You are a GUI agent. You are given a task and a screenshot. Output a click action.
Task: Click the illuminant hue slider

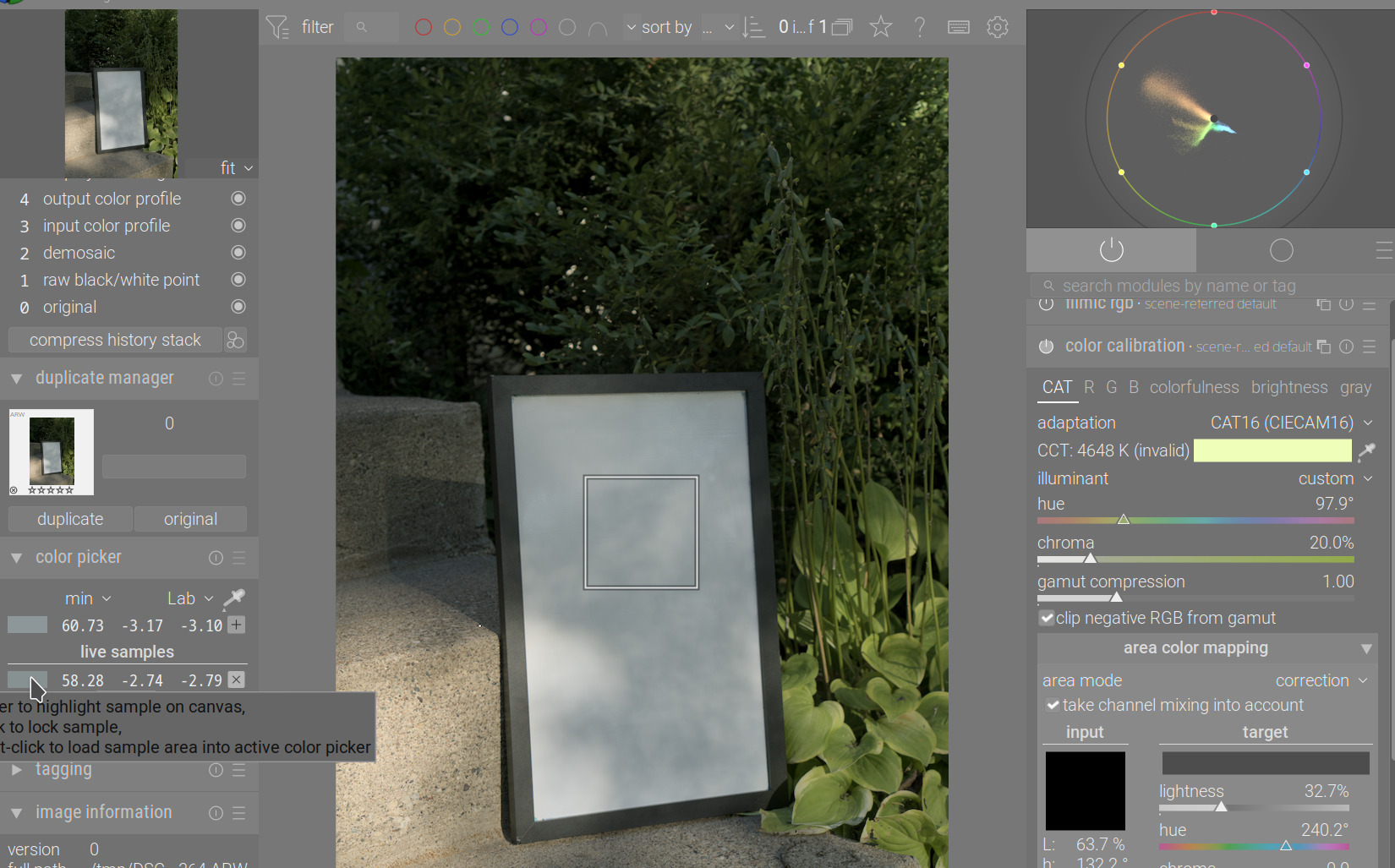click(x=1195, y=520)
